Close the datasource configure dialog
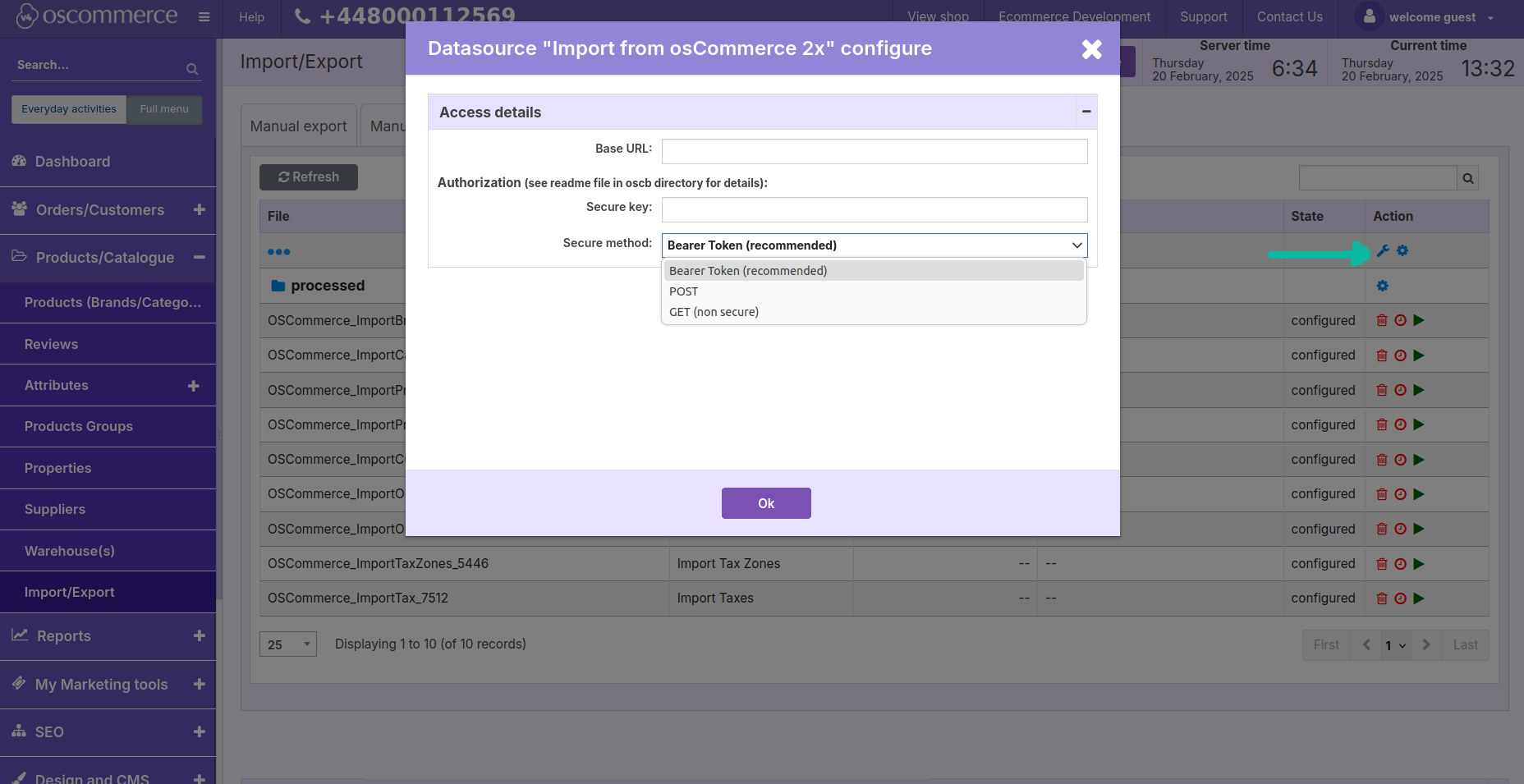This screenshot has height=784, width=1524. pos(1091,49)
